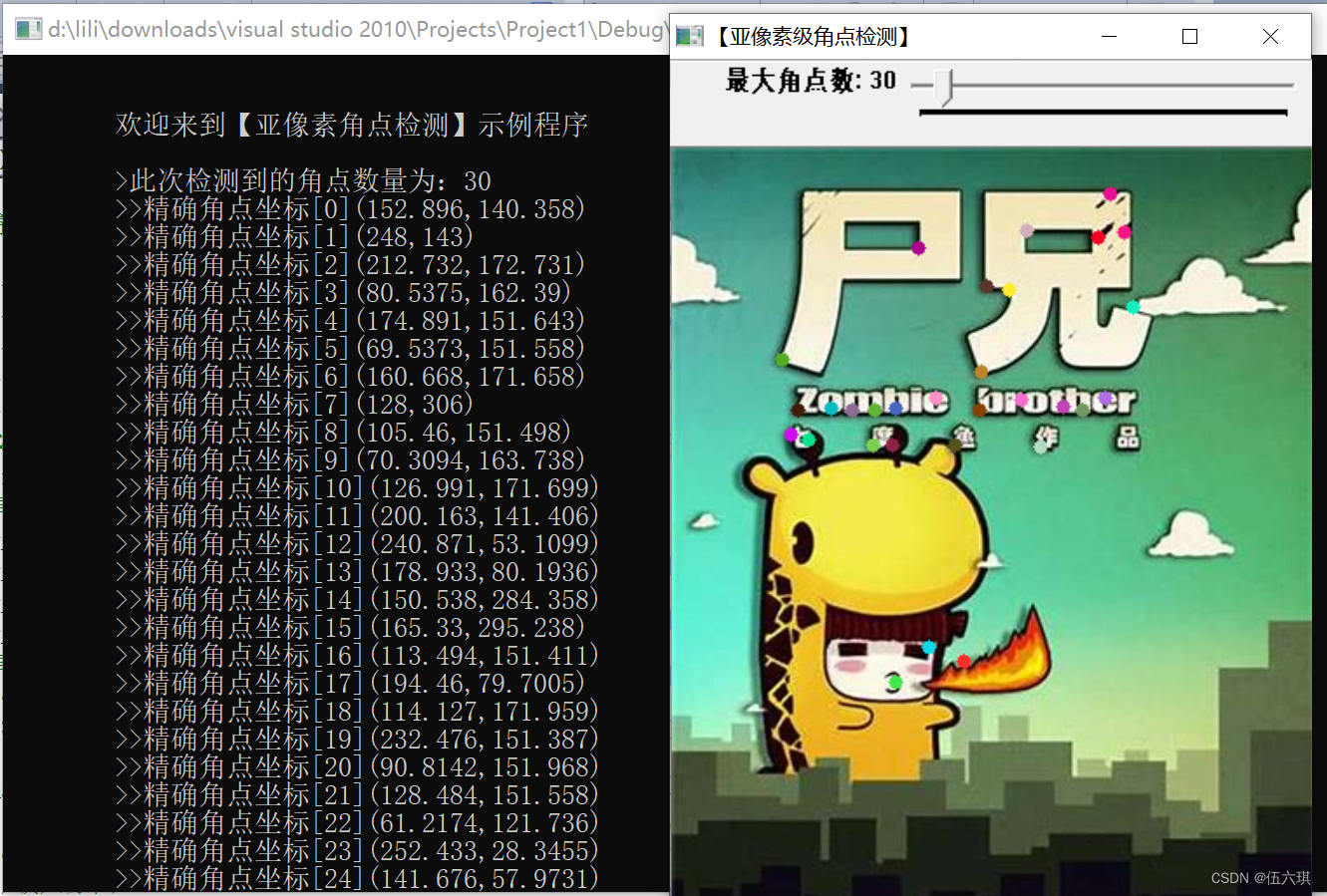Click the brother text in the poster image
The width and height of the screenshot is (1327, 896).
[1056, 401]
